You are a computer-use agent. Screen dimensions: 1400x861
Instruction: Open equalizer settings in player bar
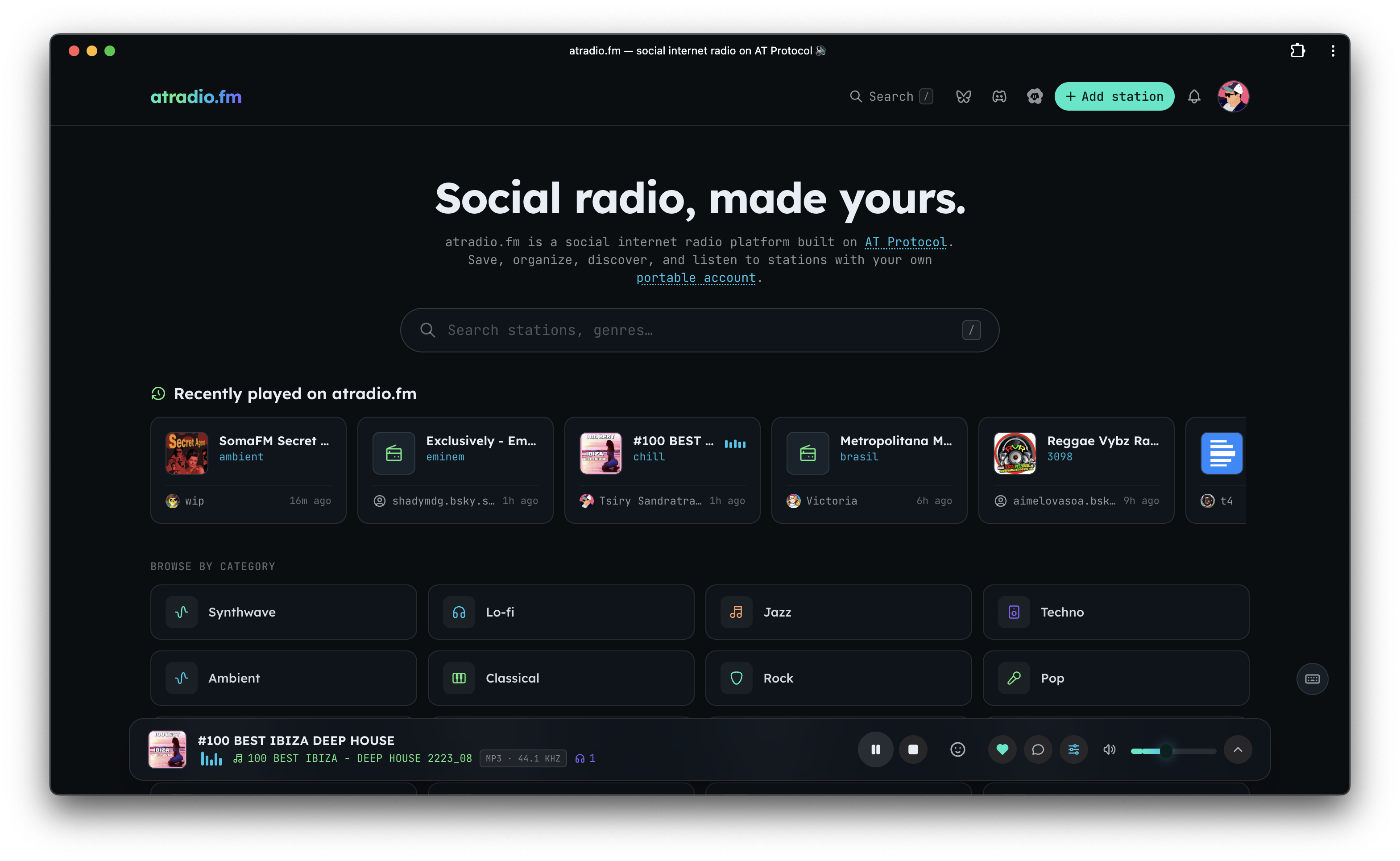[x=1074, y=749]
